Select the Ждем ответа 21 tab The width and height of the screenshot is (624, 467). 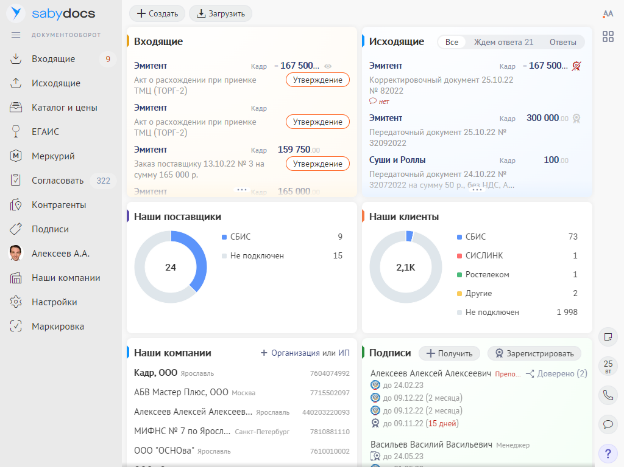[x=503, y=42]
